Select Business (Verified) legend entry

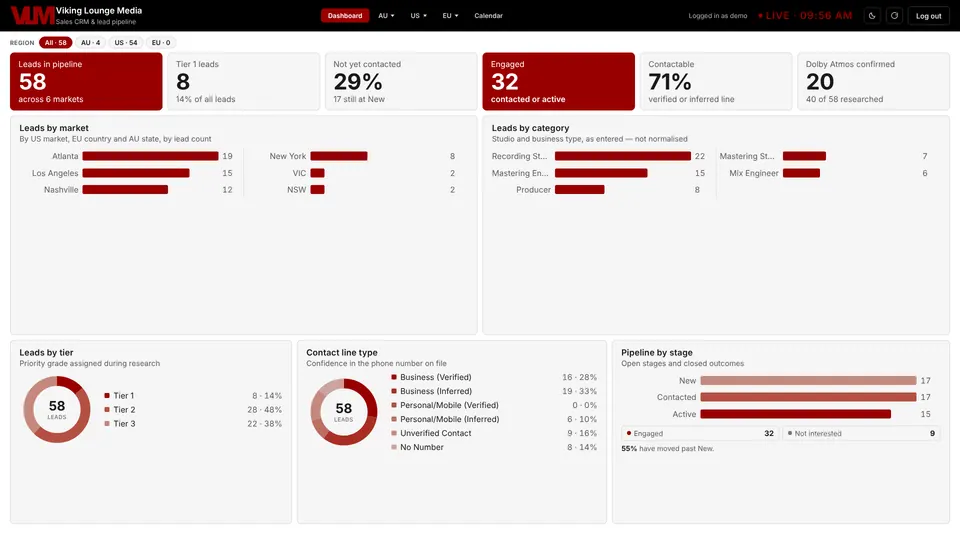tap(494, 377)
